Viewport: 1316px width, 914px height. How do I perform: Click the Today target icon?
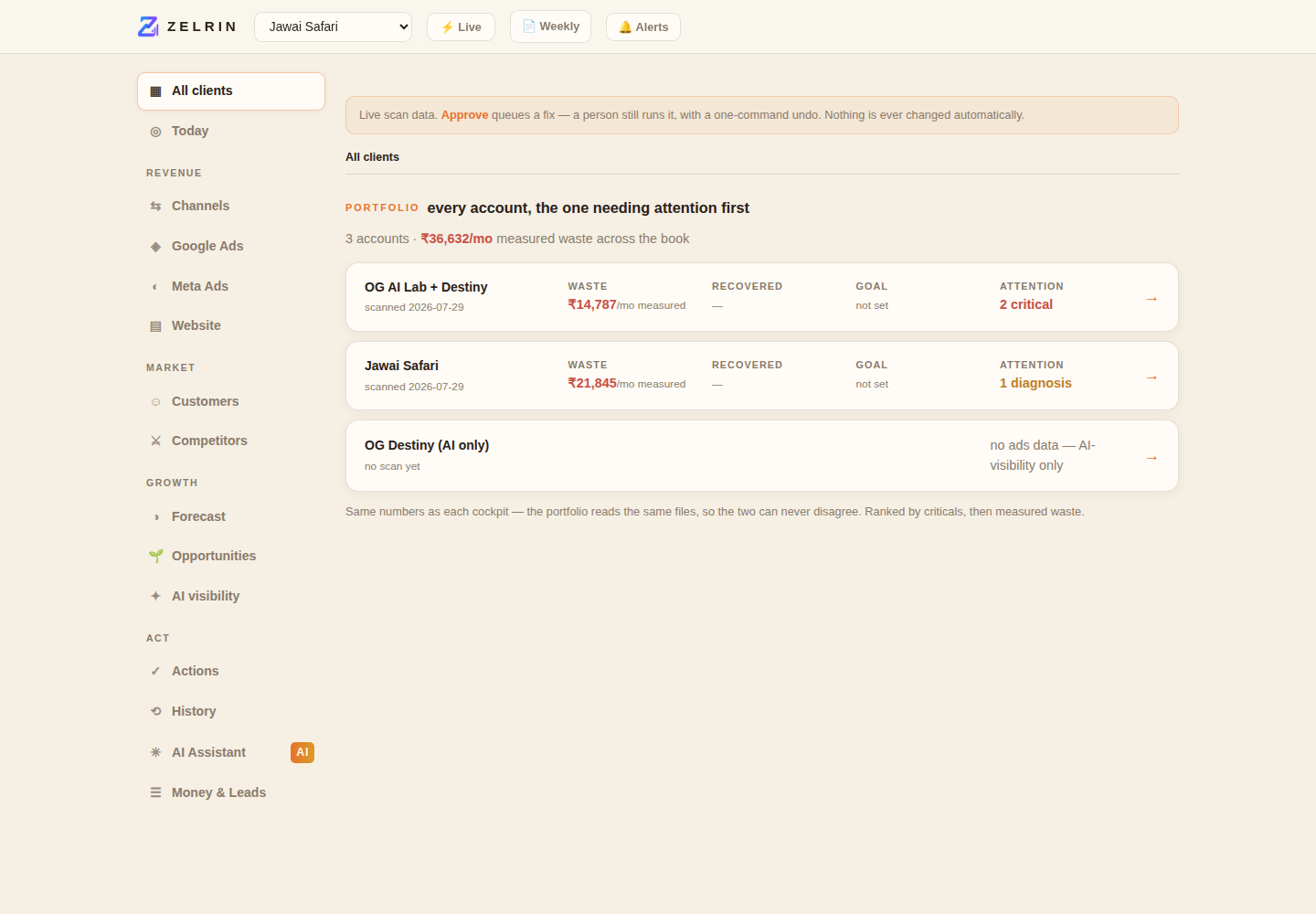[155, 131]
